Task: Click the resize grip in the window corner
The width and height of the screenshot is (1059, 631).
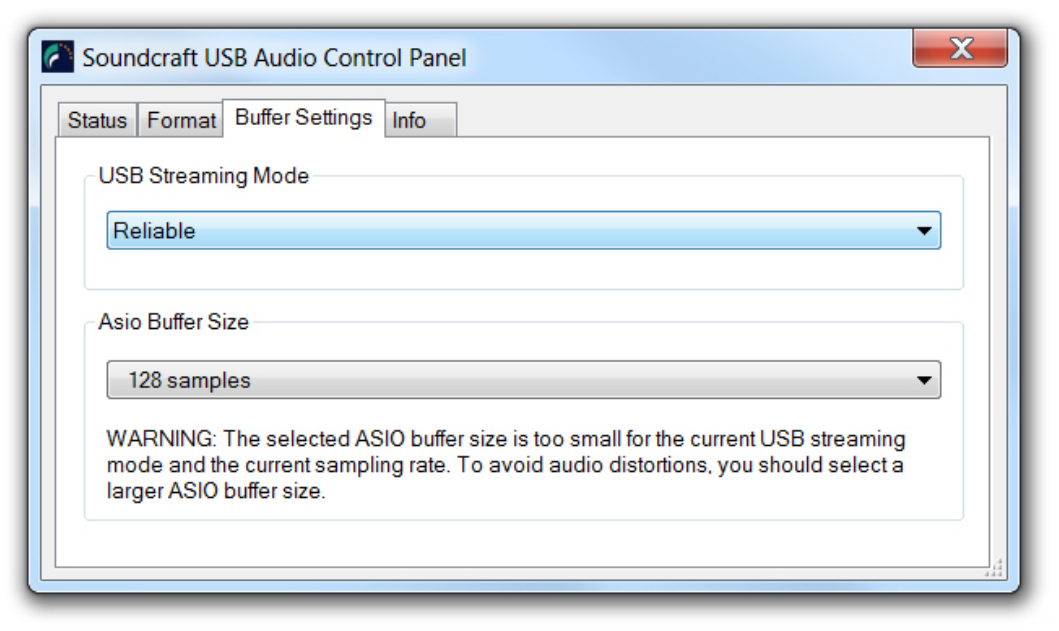Action: point(994,569)
